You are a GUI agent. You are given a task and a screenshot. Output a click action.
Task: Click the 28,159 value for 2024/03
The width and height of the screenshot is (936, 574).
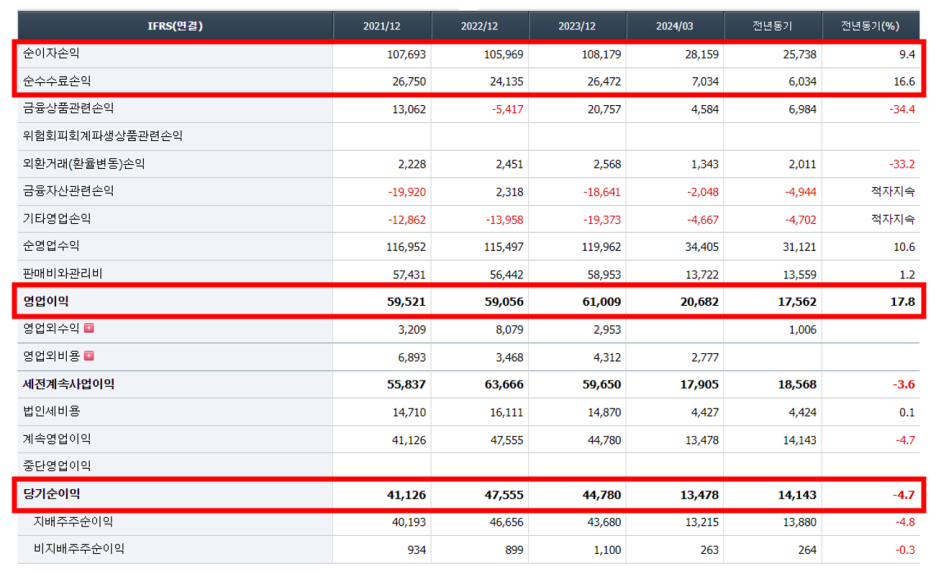[x=702, y=54]
